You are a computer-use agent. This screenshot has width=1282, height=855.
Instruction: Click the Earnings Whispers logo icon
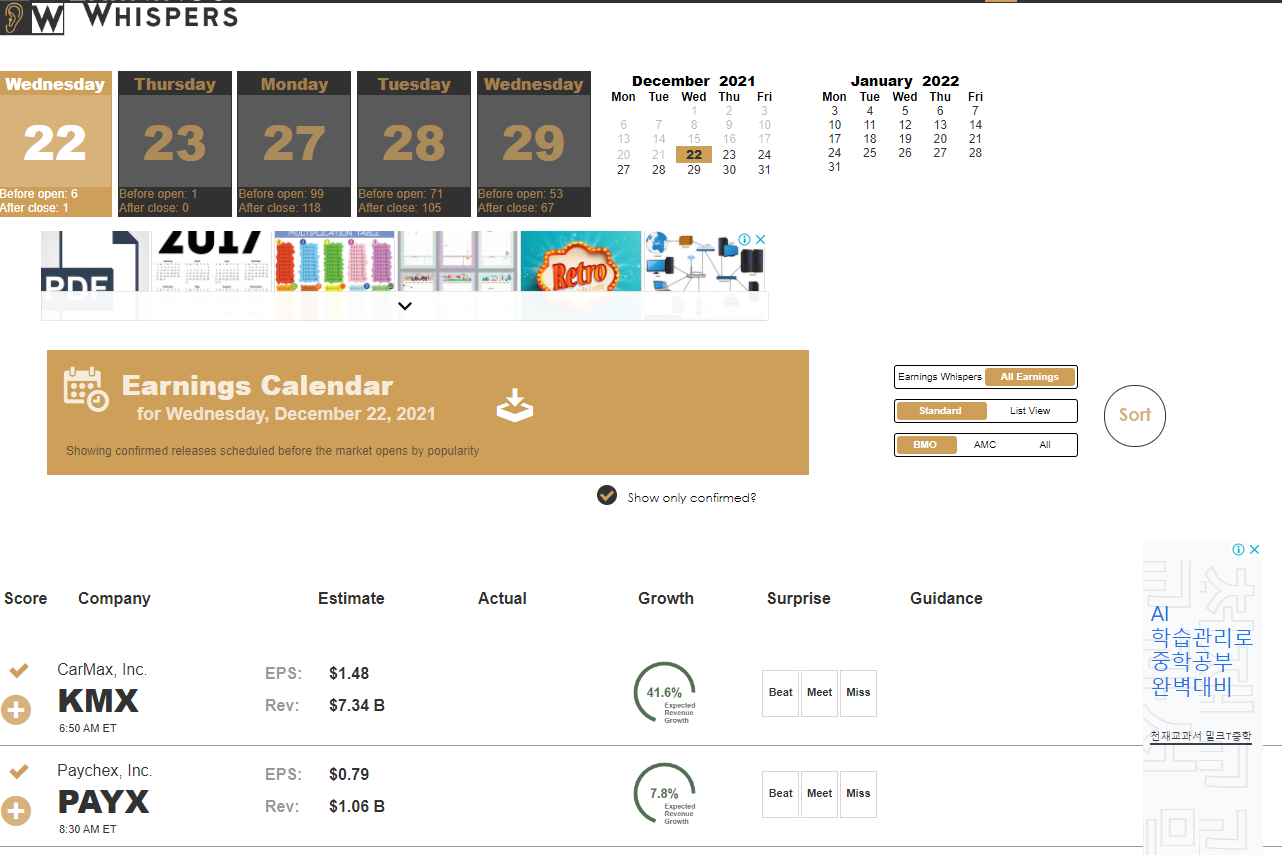tap(32, 18)
